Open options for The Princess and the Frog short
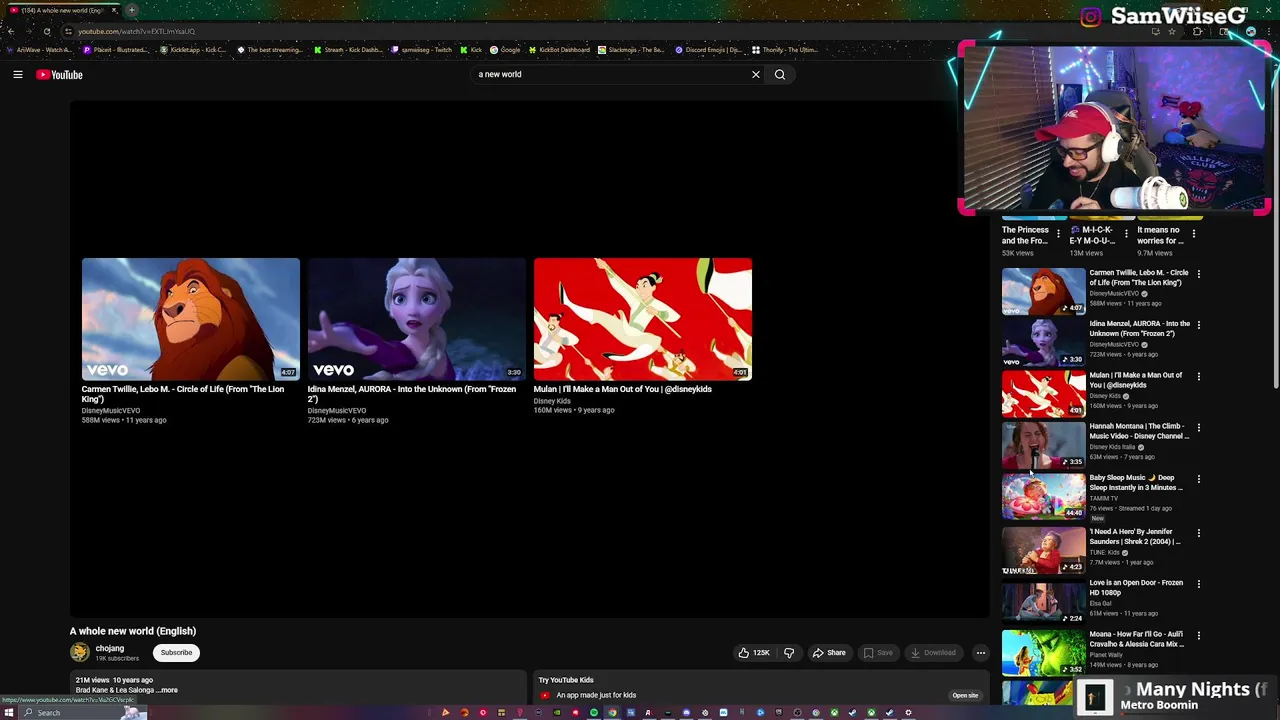 click(x=1058, y=233)
